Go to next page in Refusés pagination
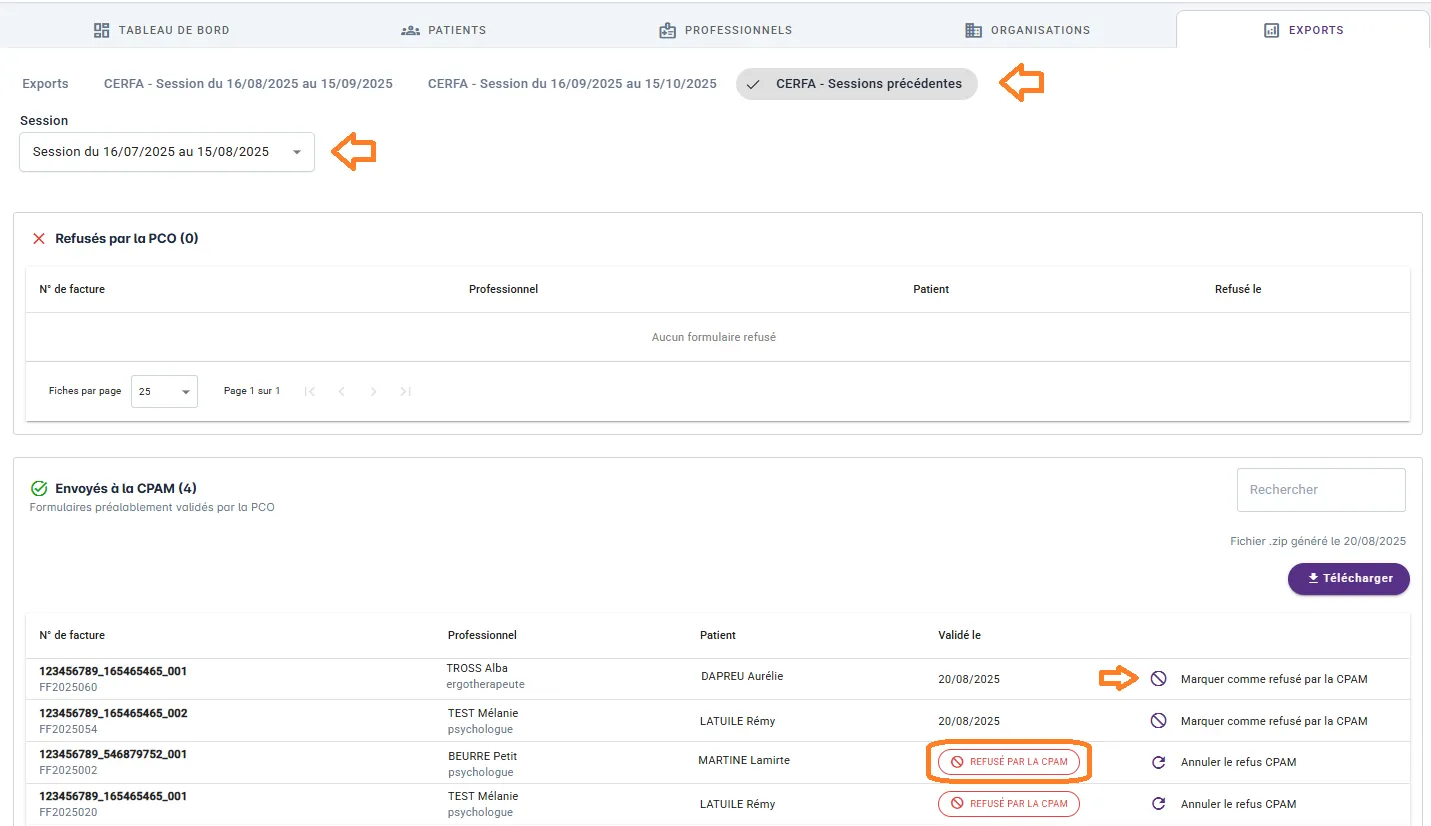Image resolution: width=1431 pixels, height=826 pixels. (373, 391)
